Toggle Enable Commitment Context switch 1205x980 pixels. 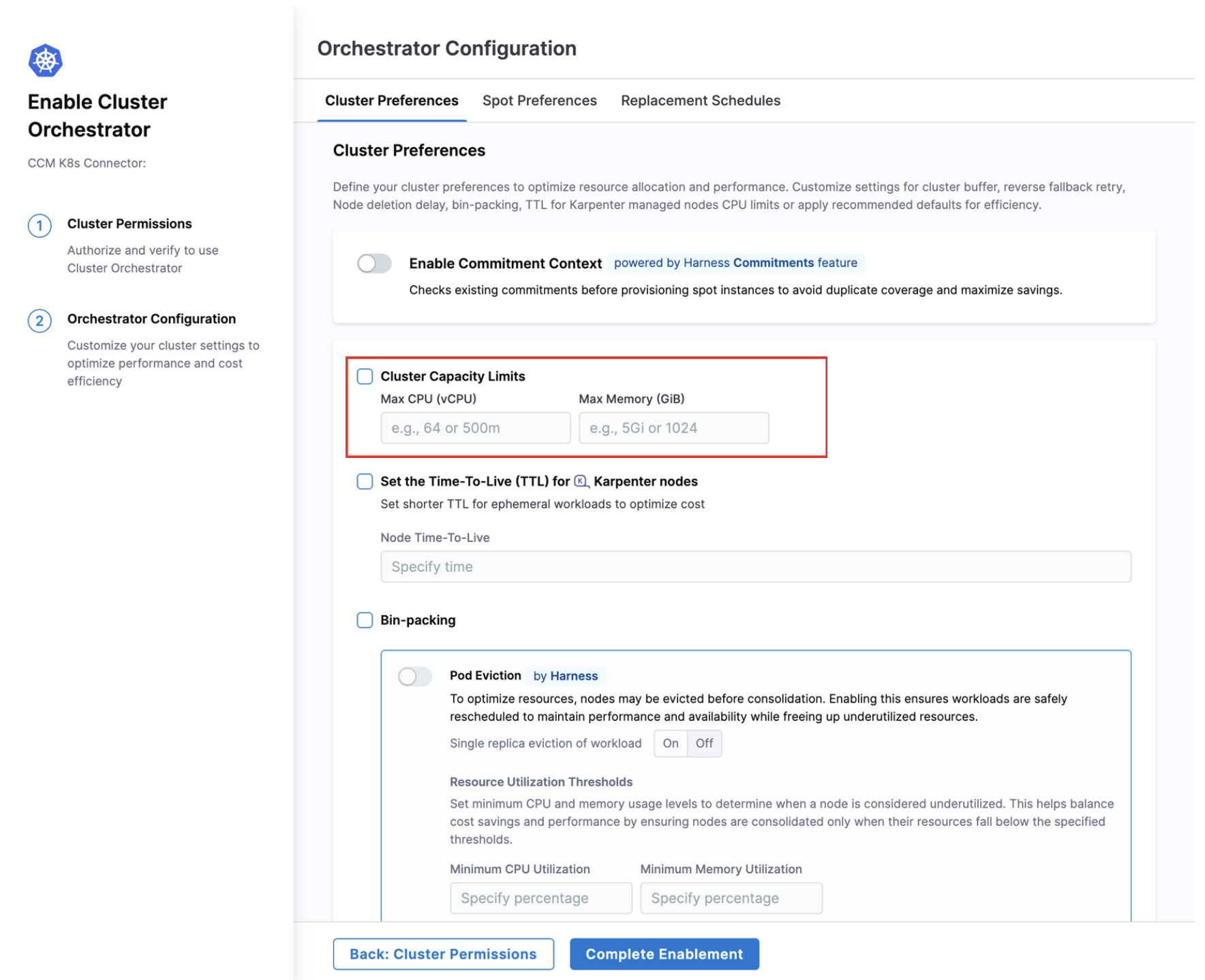click(374, 264)
